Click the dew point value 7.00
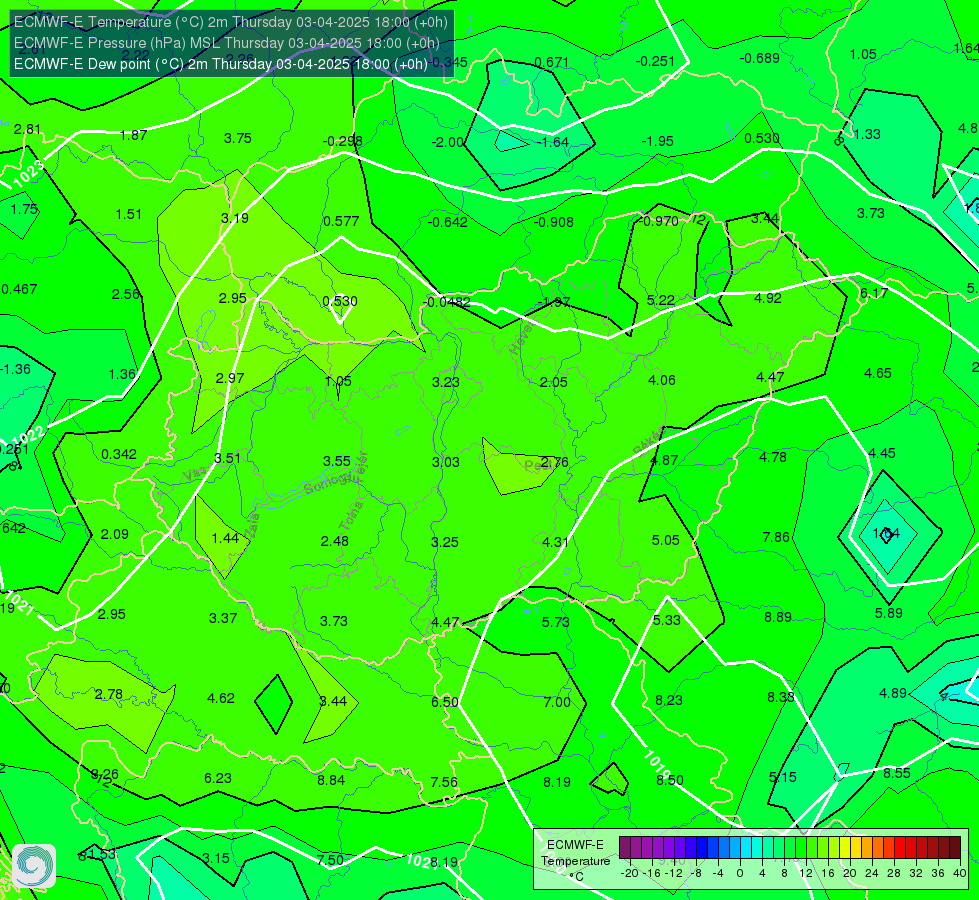This screenshot has width=979, height=900. [556, 702]
